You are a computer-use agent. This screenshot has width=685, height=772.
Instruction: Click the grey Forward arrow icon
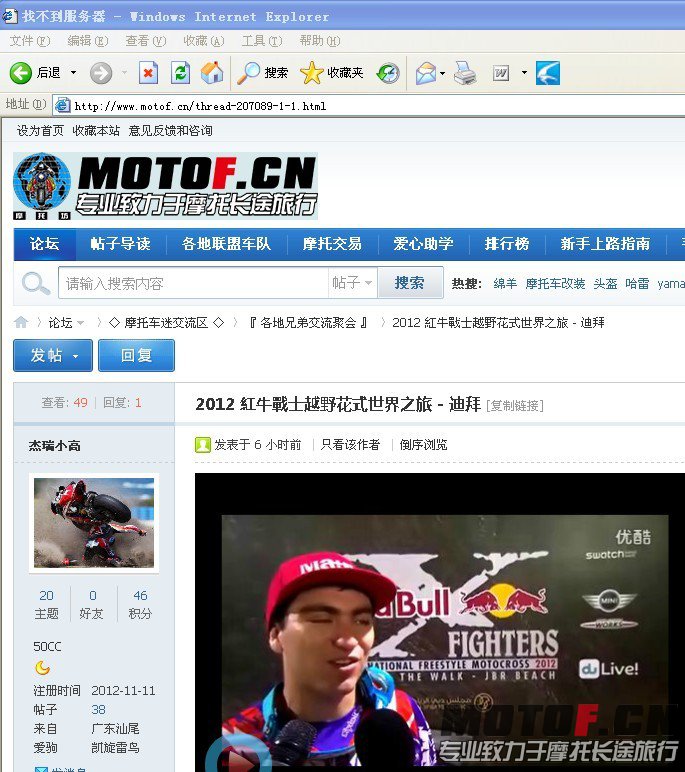[x=101, y=73]
